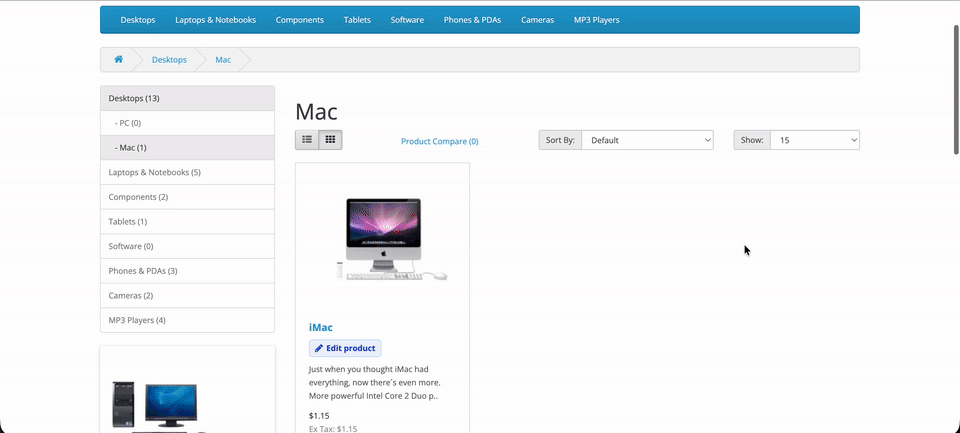Open Software in navigation bar
The width and height of the screenshot is (960, 433).
point(407,20)
